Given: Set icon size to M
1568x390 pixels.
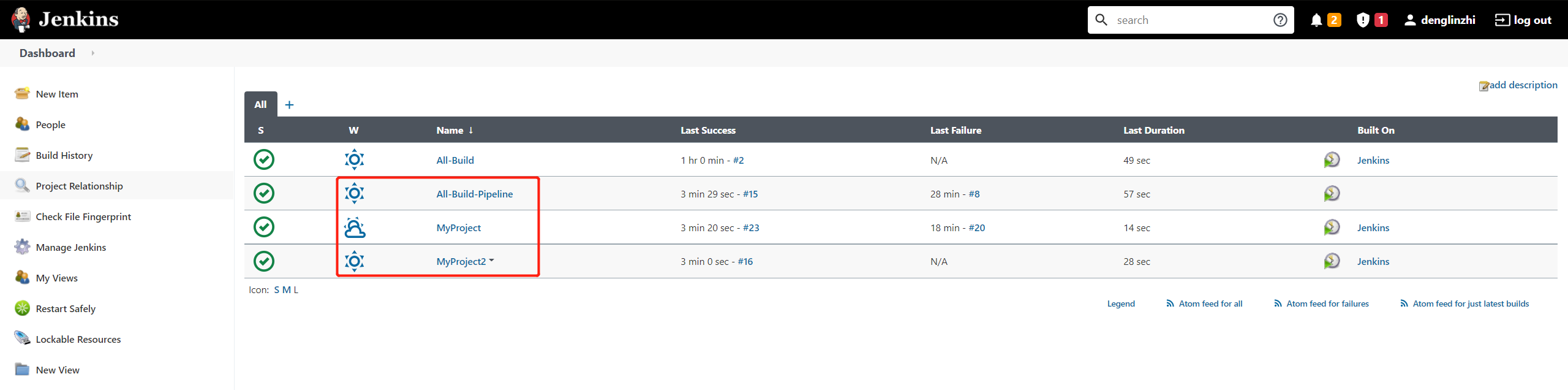Looking at the screenshot, I should 286,290.
